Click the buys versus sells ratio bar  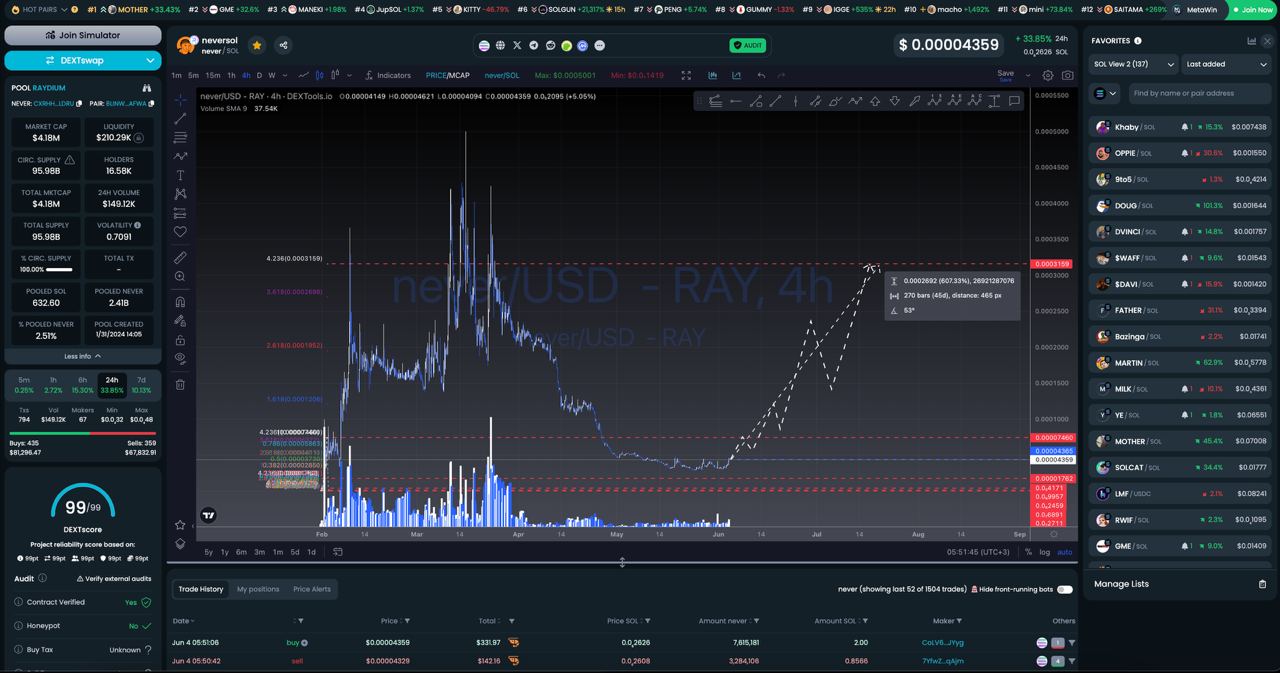tap(83, 433)
